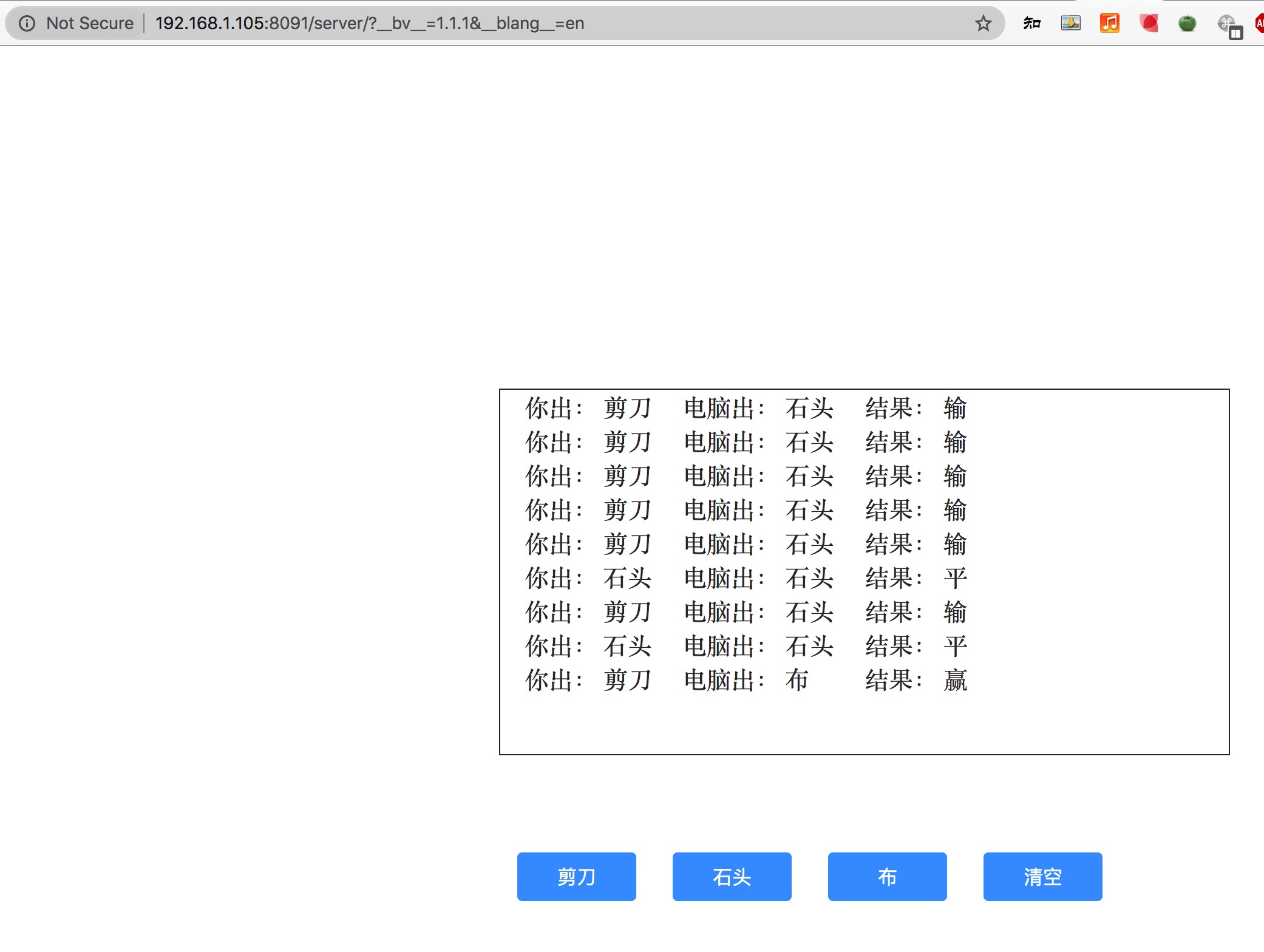This screenshot has height=952, width=1264.
Task: Click the 清空 (clear) button
Action: pyautogui.click(x=1042, y=876)
